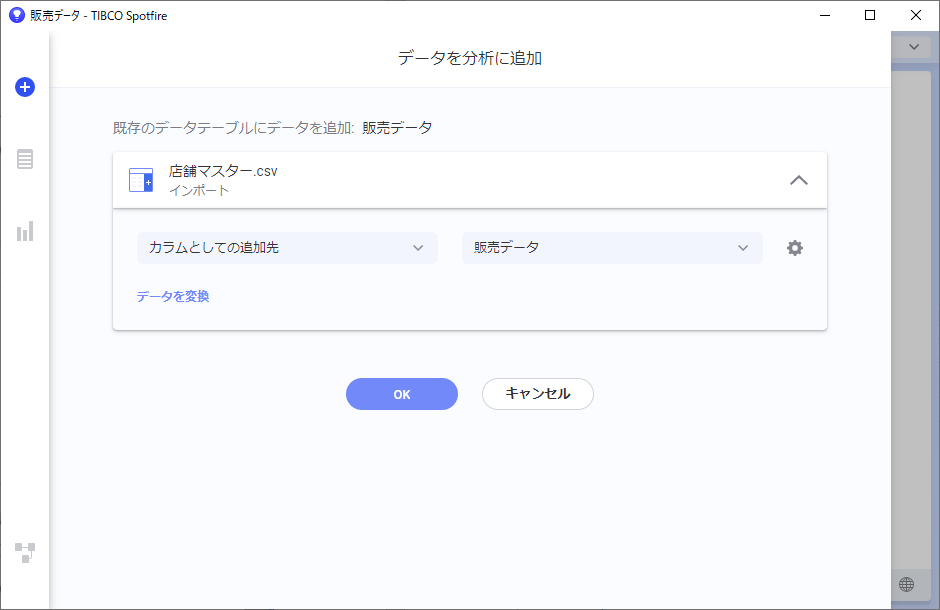940x610 pixels.
Task: Confirm with the OK button
Action: click(x=402, y=394)
